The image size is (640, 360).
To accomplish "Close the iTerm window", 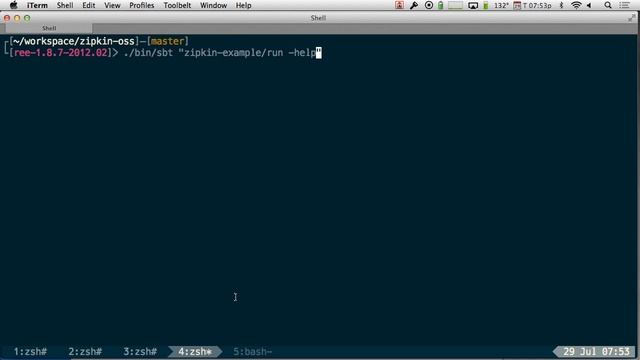I will [x=7, y=18].
